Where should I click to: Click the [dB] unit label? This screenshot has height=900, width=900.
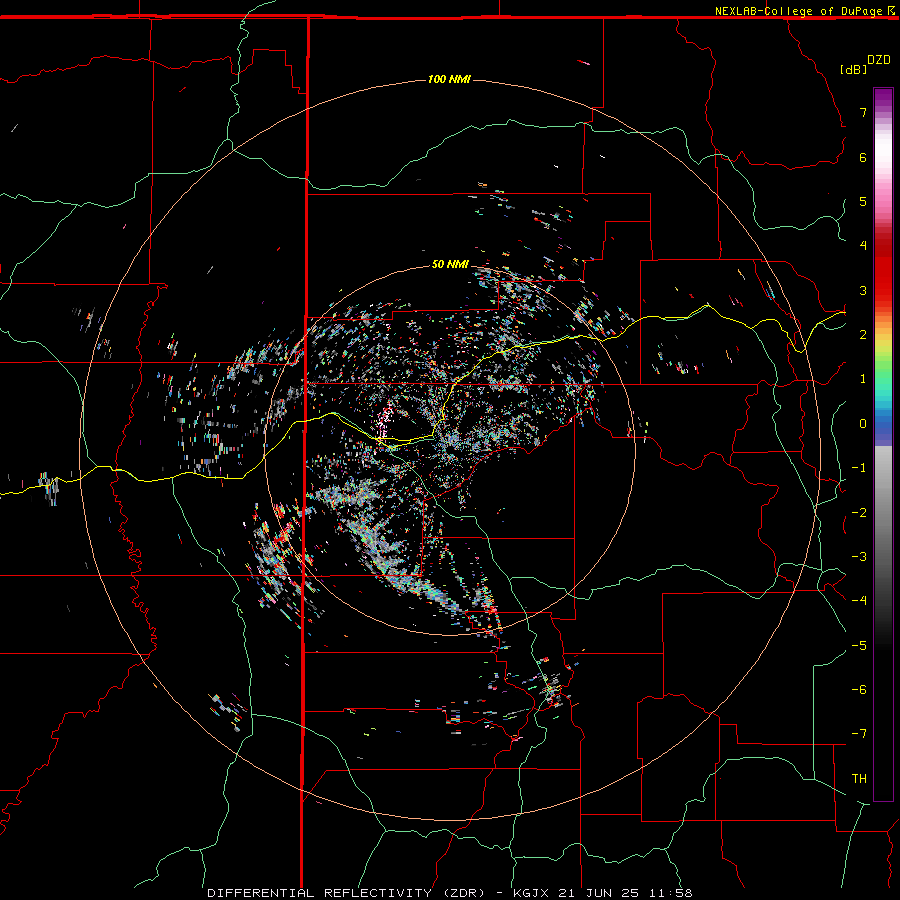point(853,69)
